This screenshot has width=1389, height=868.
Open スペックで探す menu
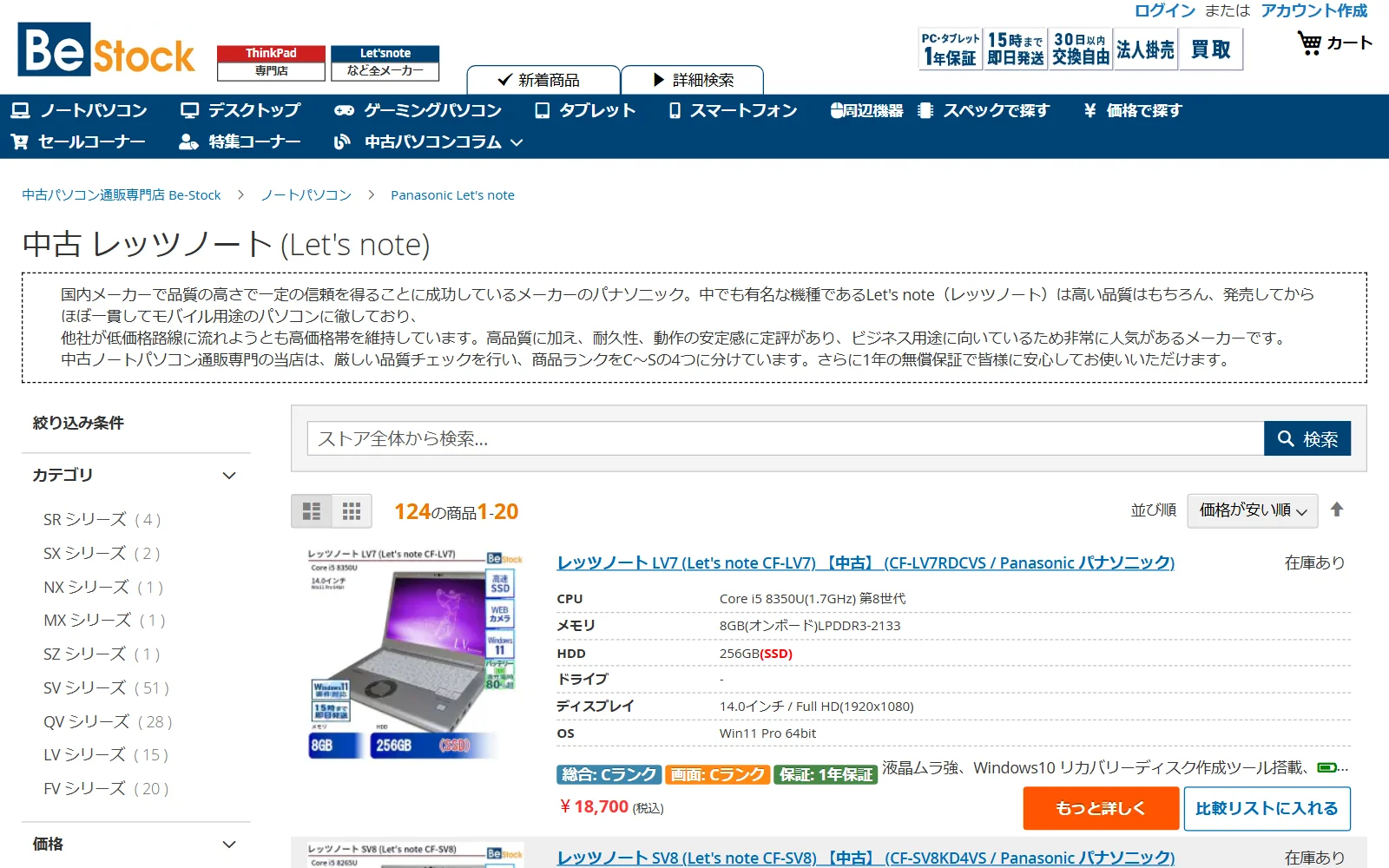pyautogui.click(x=984, y=111)
